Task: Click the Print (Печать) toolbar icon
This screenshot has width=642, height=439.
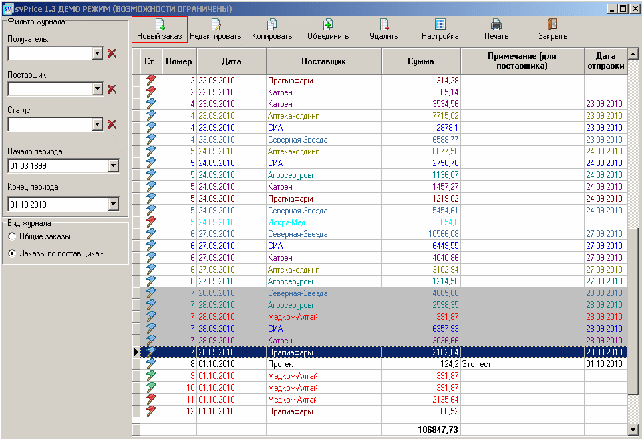Action: [x=496, y=24]
